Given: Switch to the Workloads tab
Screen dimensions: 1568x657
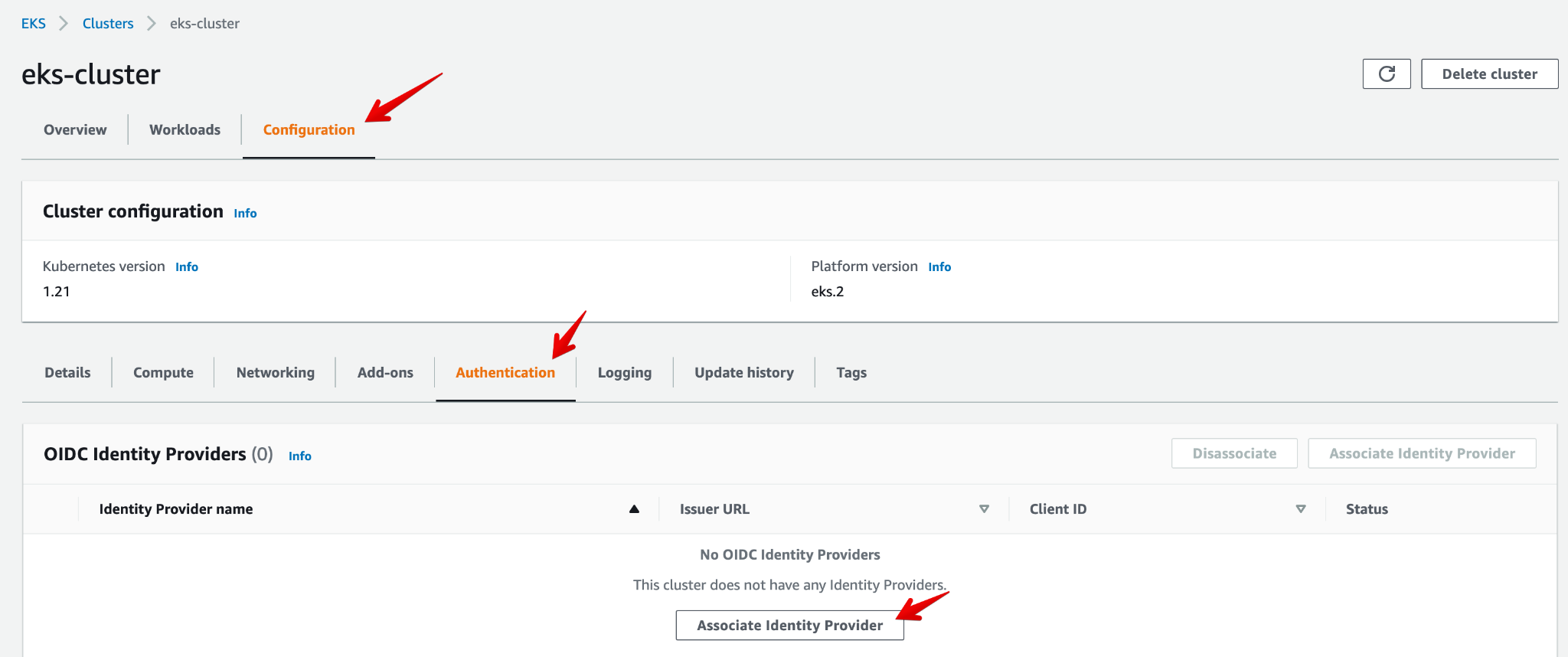Looking at the screenshot, I should point(185,129).
